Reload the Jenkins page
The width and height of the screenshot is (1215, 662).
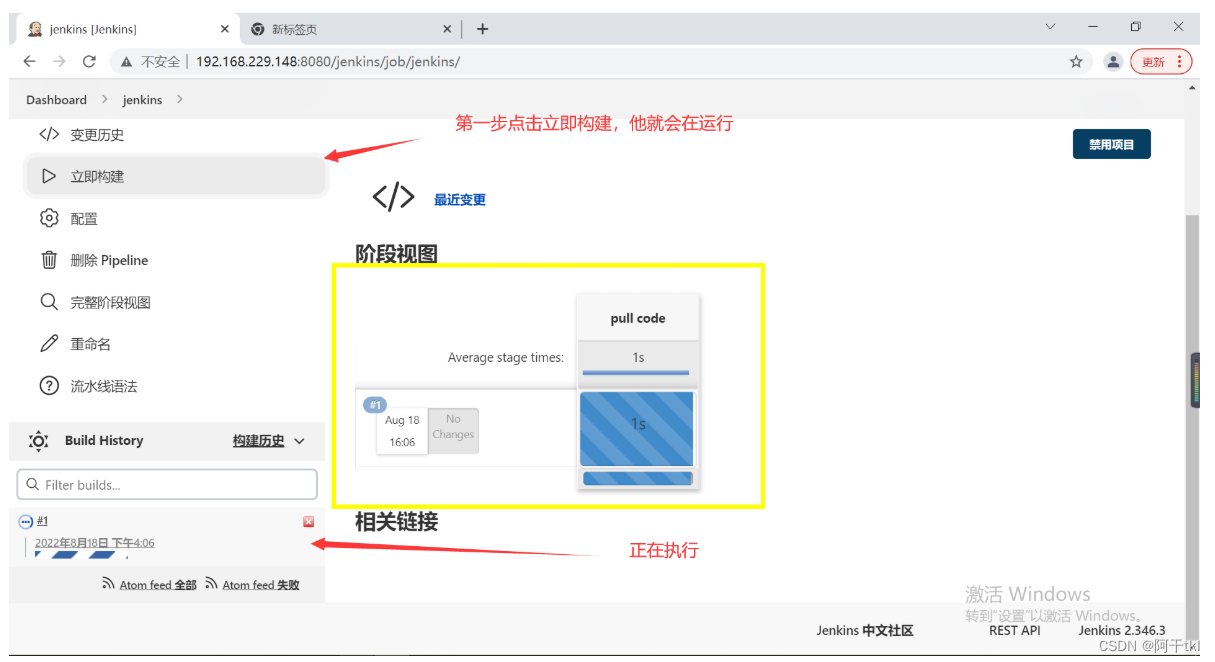tap(89, 61)
